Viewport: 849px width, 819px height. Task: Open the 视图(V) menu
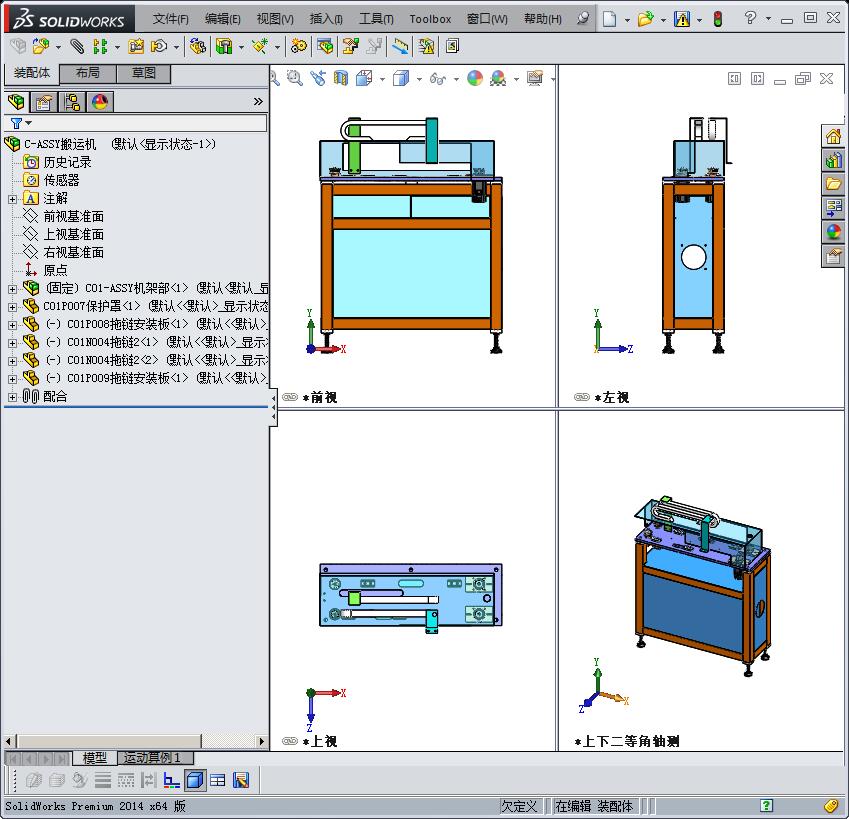click(x=275, y=19)
